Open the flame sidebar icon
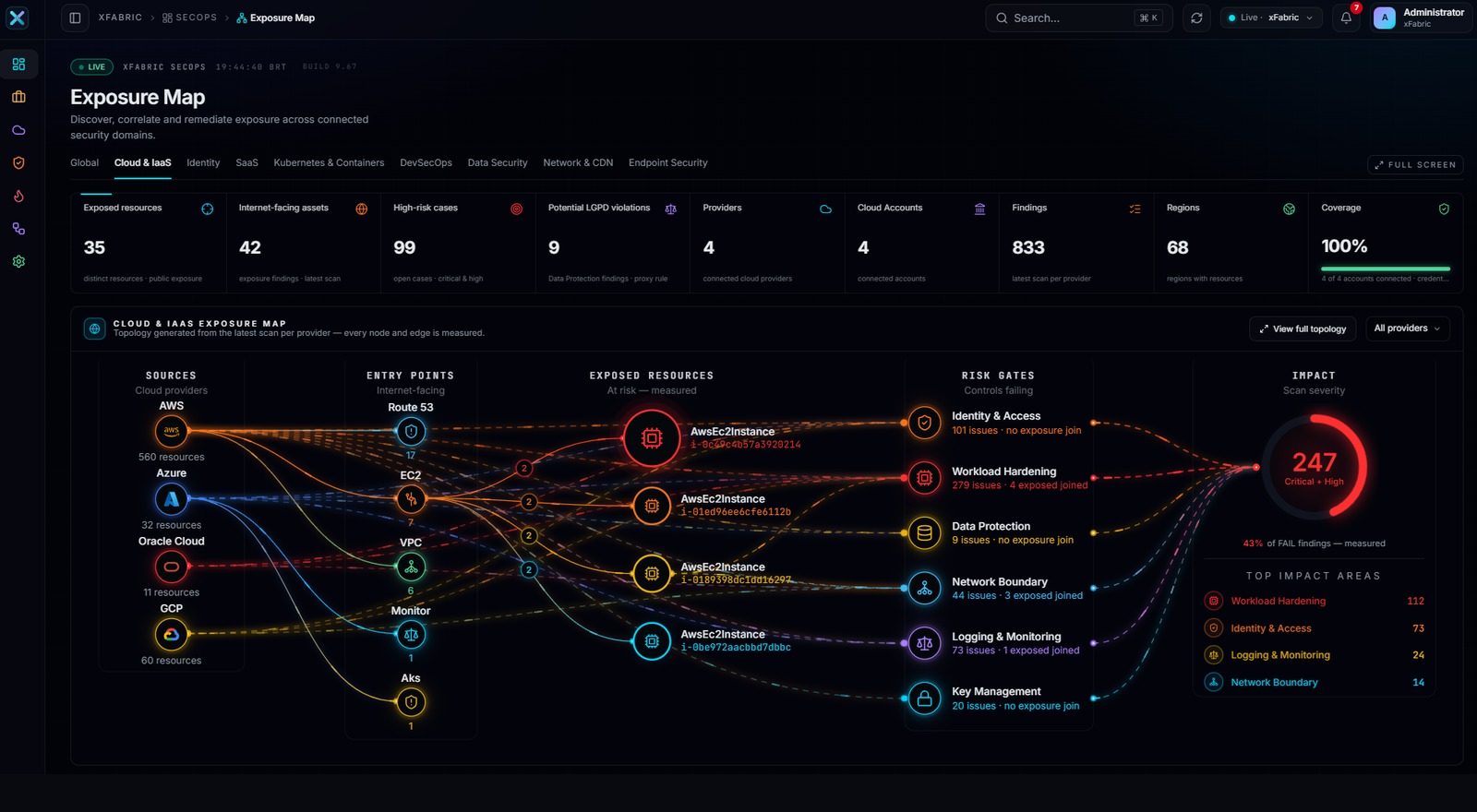Viewport: 1477px width, 812px height. pos(18,196)
